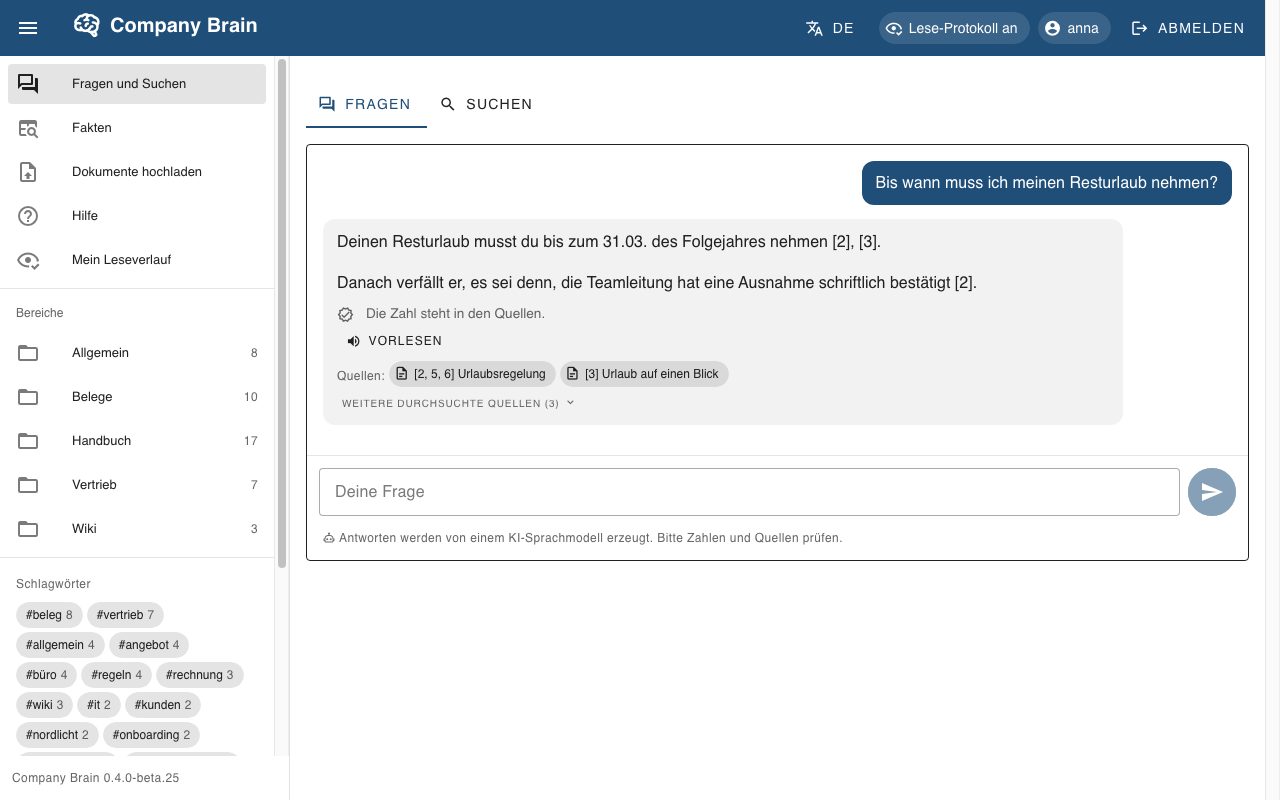Filter by tag #wiki
Screen dimensions: 1280x800
tap(45, 705)
